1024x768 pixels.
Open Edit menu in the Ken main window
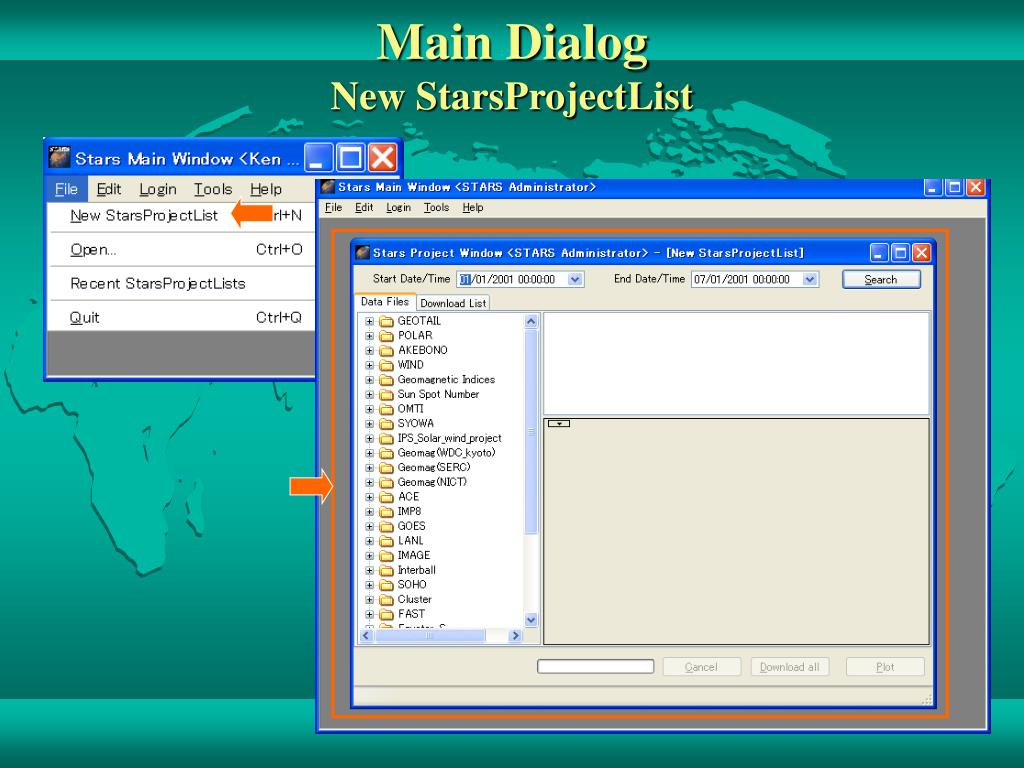(x=108, y=189)
